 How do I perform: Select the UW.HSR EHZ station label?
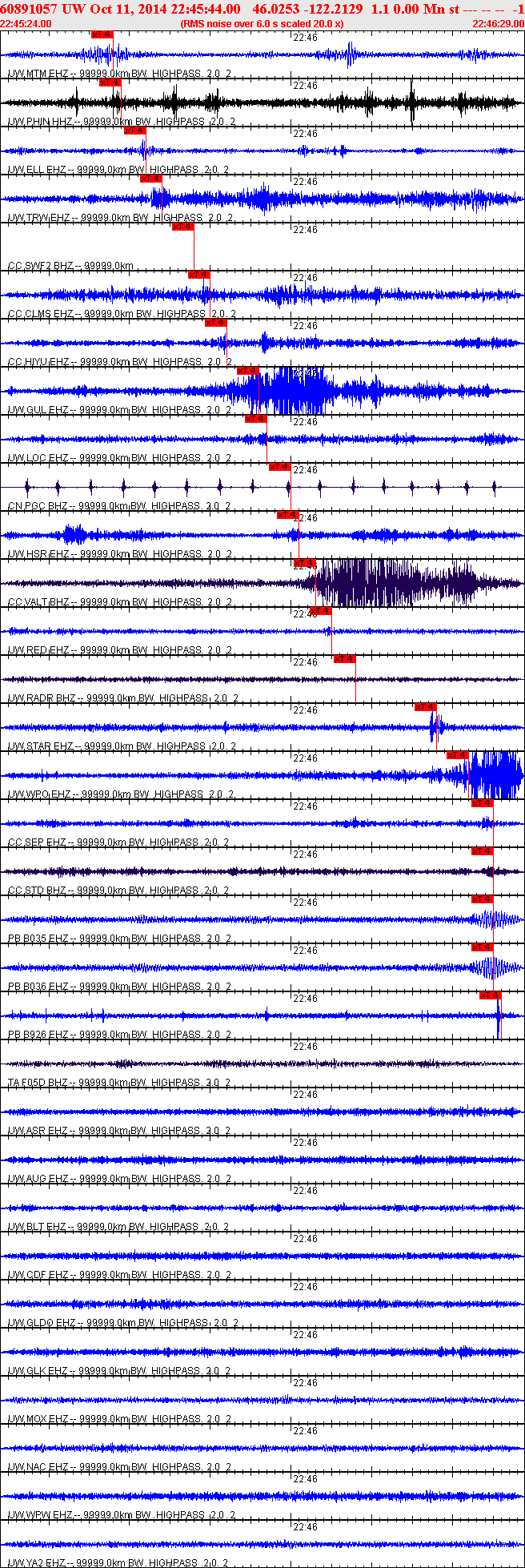coord(38,554)
